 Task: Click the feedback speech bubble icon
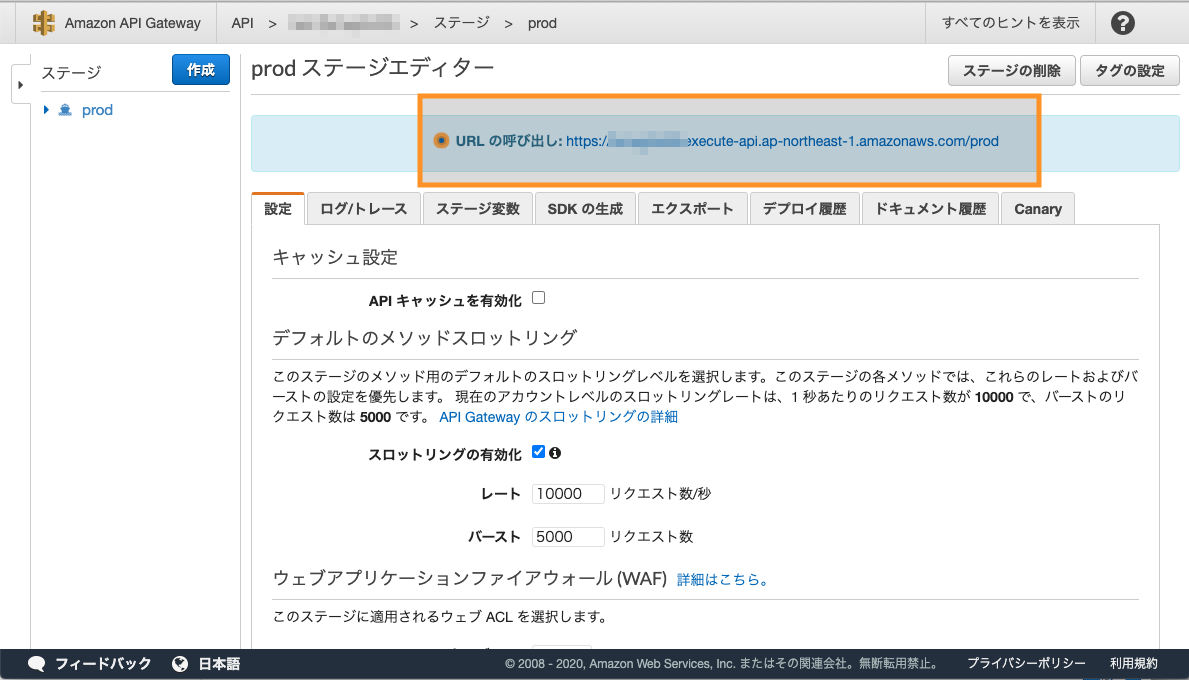(36, 664)
